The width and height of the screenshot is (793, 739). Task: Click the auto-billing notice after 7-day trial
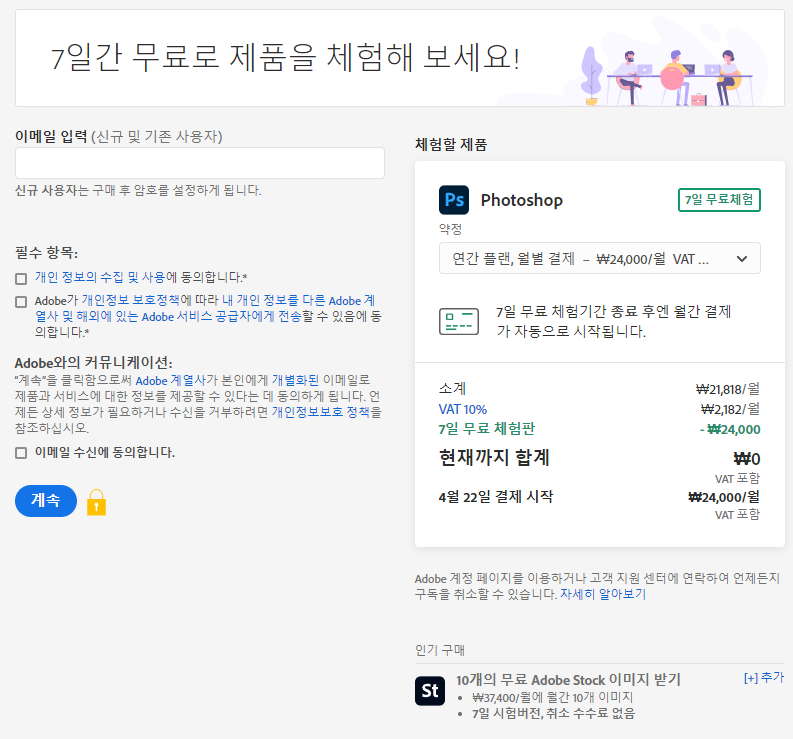pyautogui.click(x=613, y=321)
